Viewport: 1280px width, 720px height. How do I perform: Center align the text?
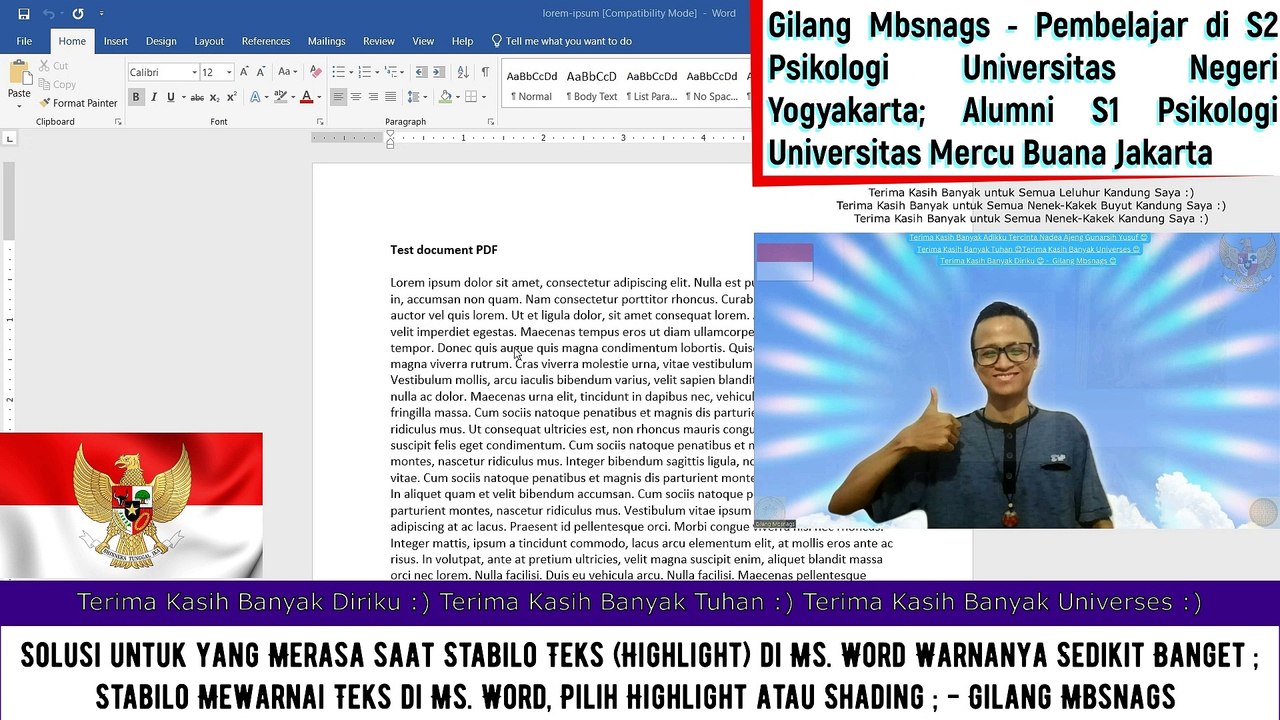coord(355,97)
